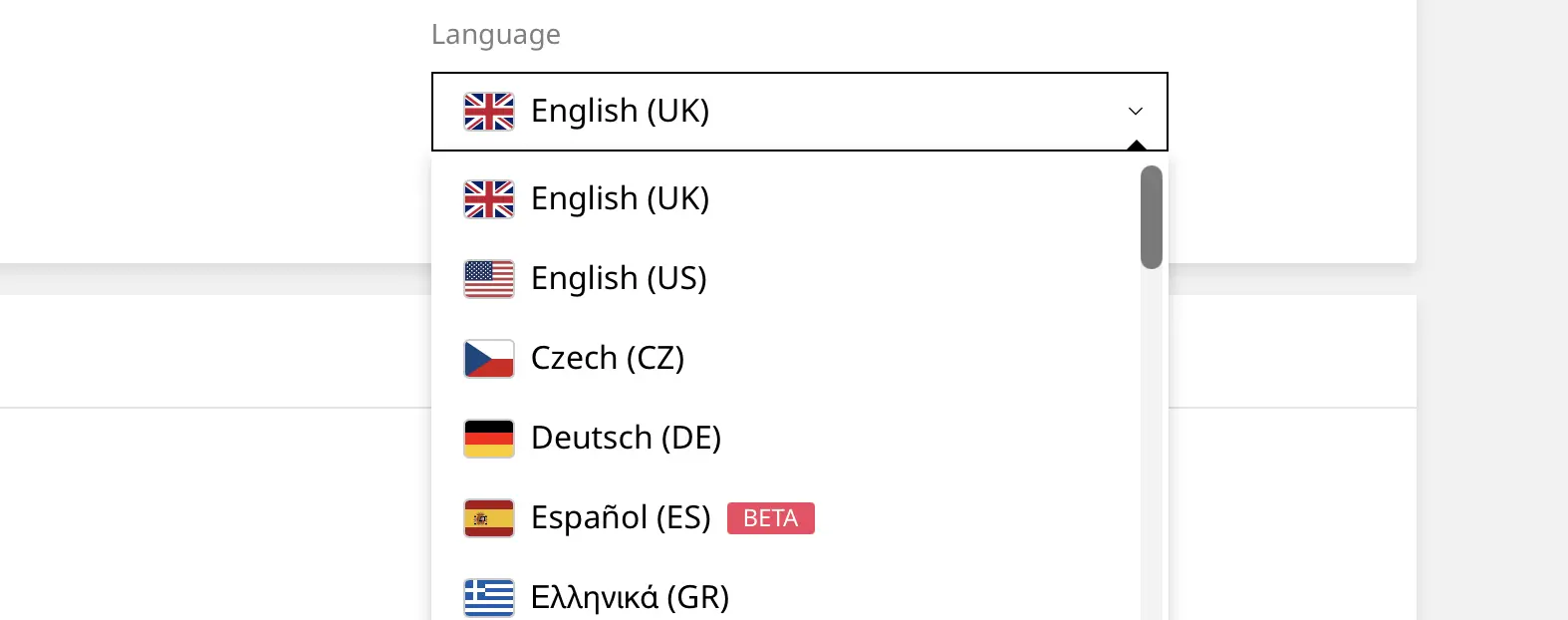
Task: Click the US flag icon beside English (US)
Action: tap(488, 278)
